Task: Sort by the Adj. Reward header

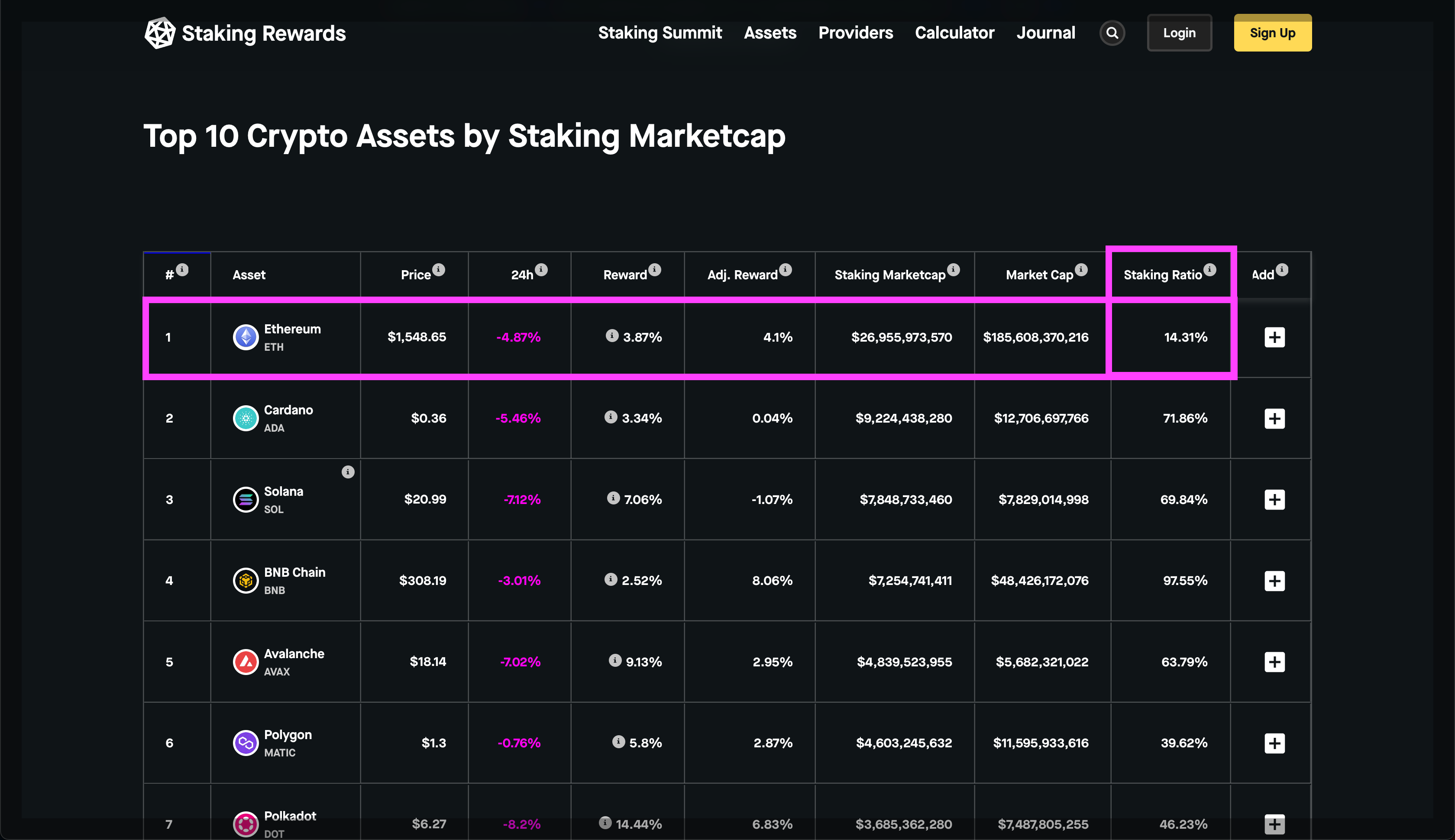Action: coord(742,275)
